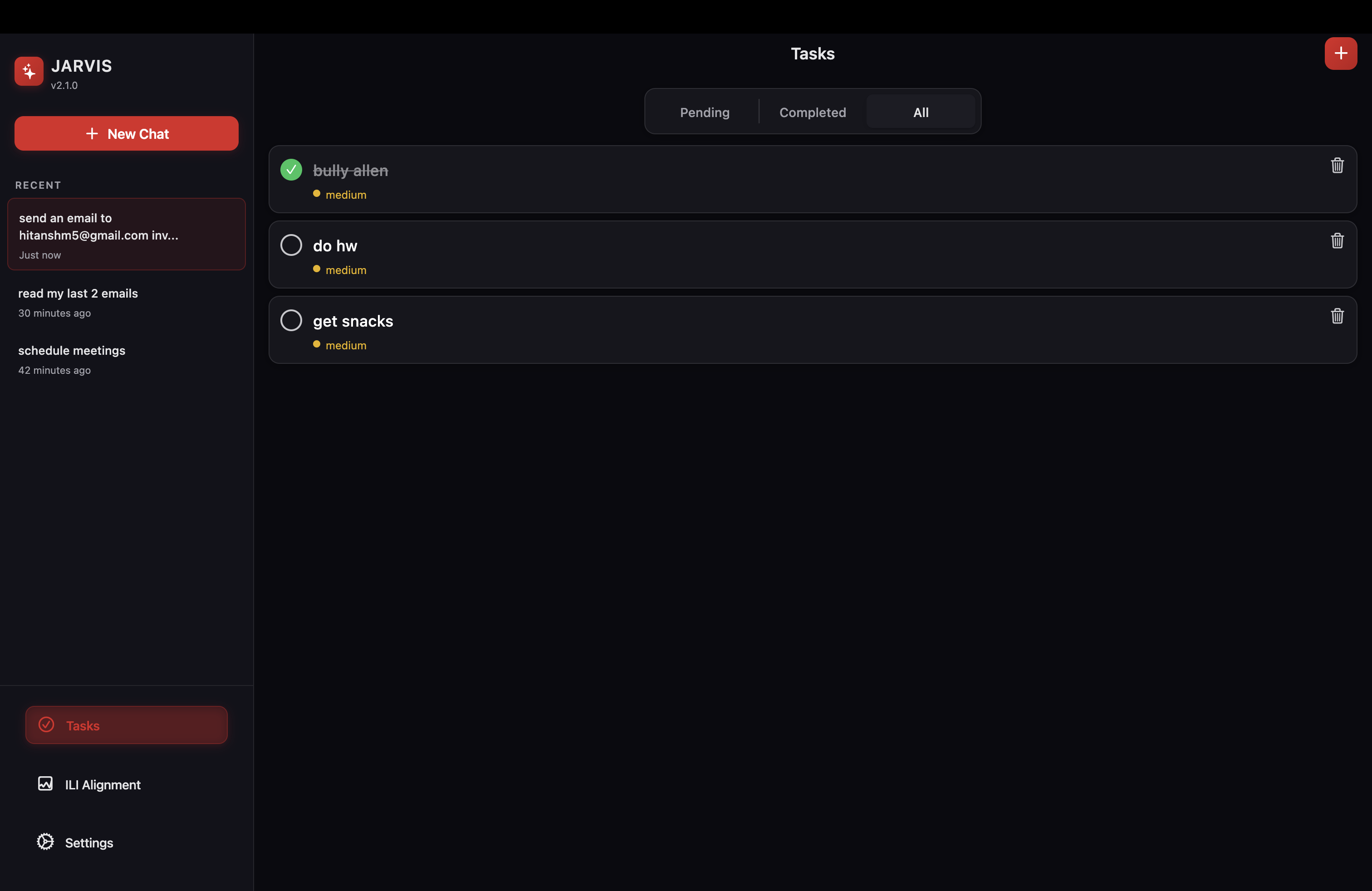Open Settings via gear icon

45,842
